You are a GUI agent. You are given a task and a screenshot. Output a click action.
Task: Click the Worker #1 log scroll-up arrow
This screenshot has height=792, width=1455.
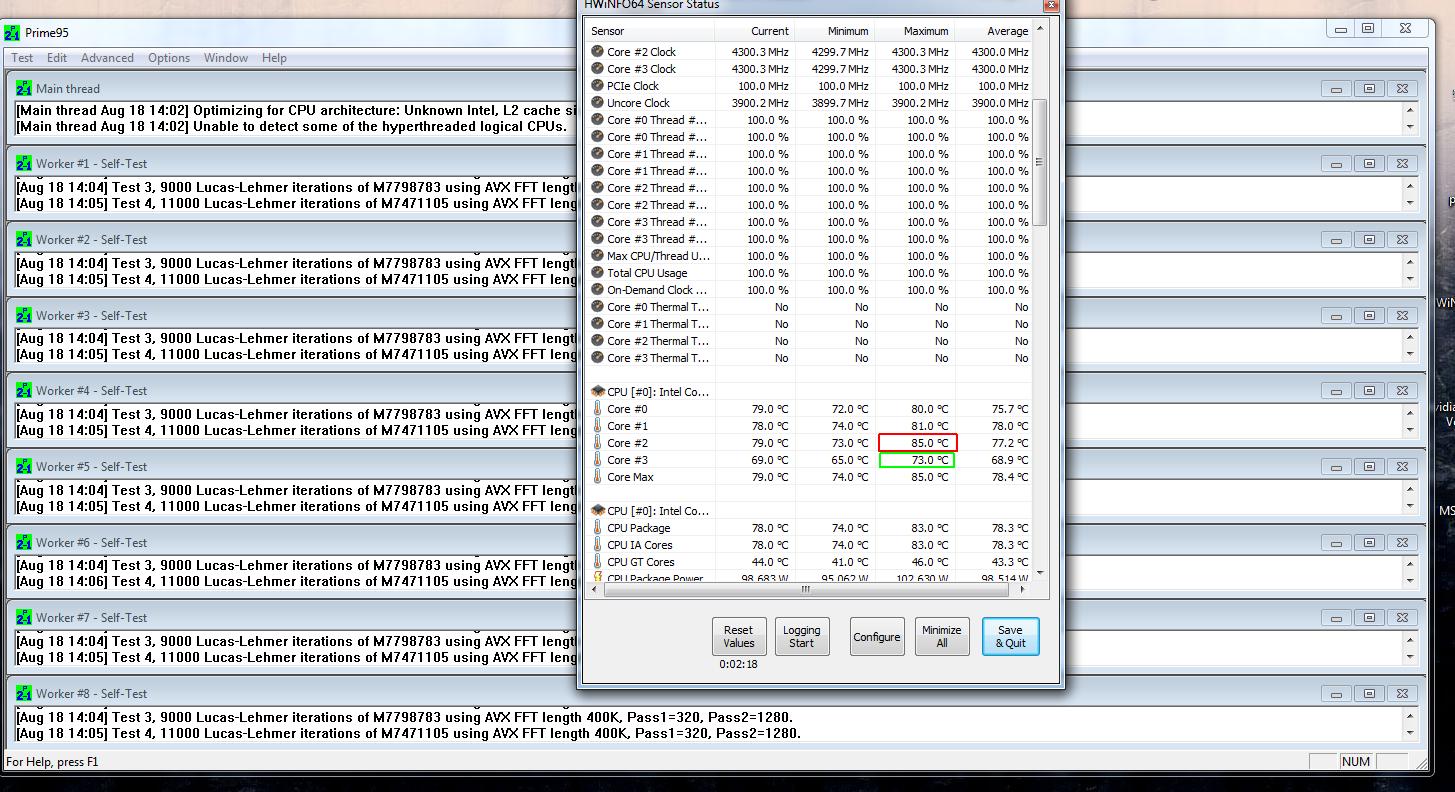coord(1410,186)
